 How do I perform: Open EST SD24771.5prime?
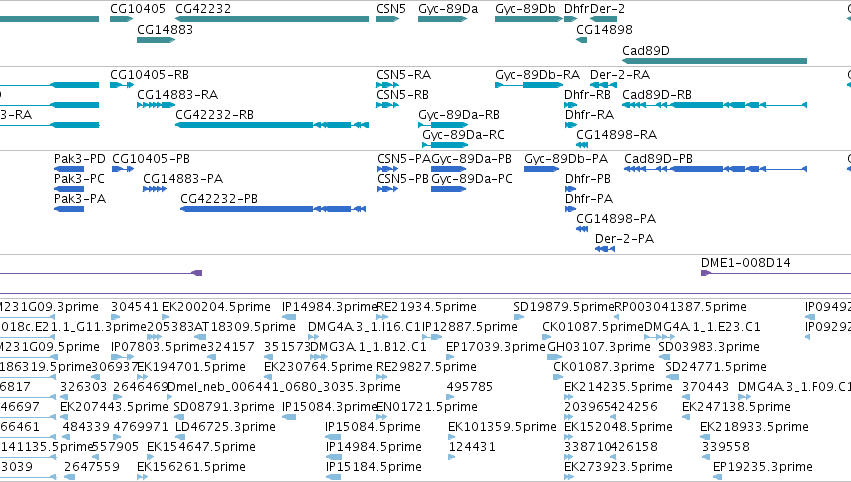pyautogui.click(x=716, y=367)
